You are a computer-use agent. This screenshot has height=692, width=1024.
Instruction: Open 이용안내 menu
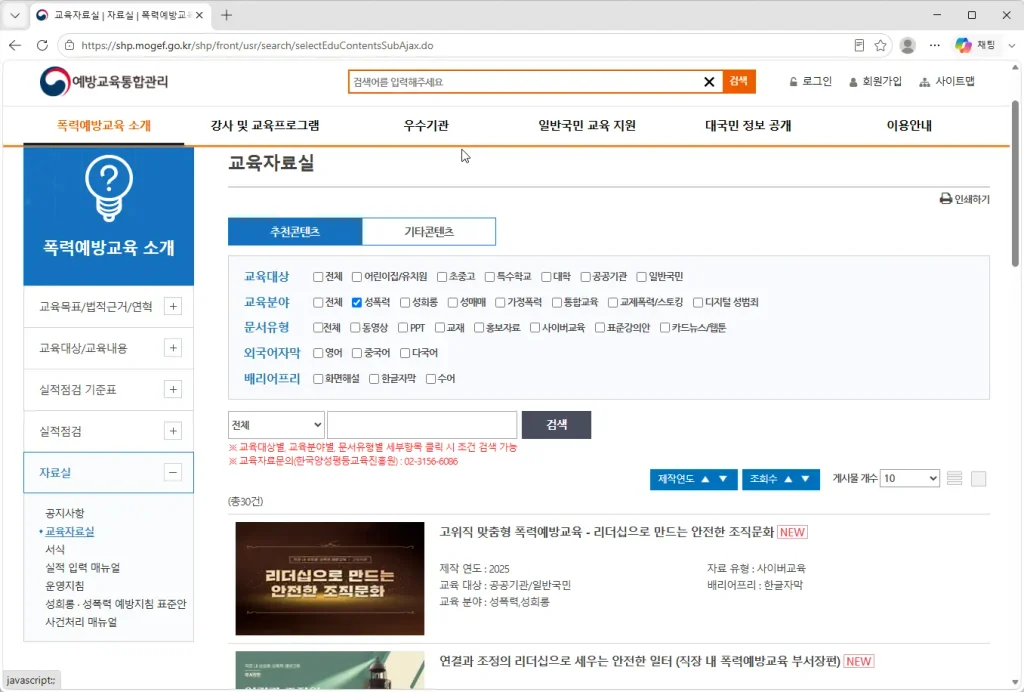909,125
